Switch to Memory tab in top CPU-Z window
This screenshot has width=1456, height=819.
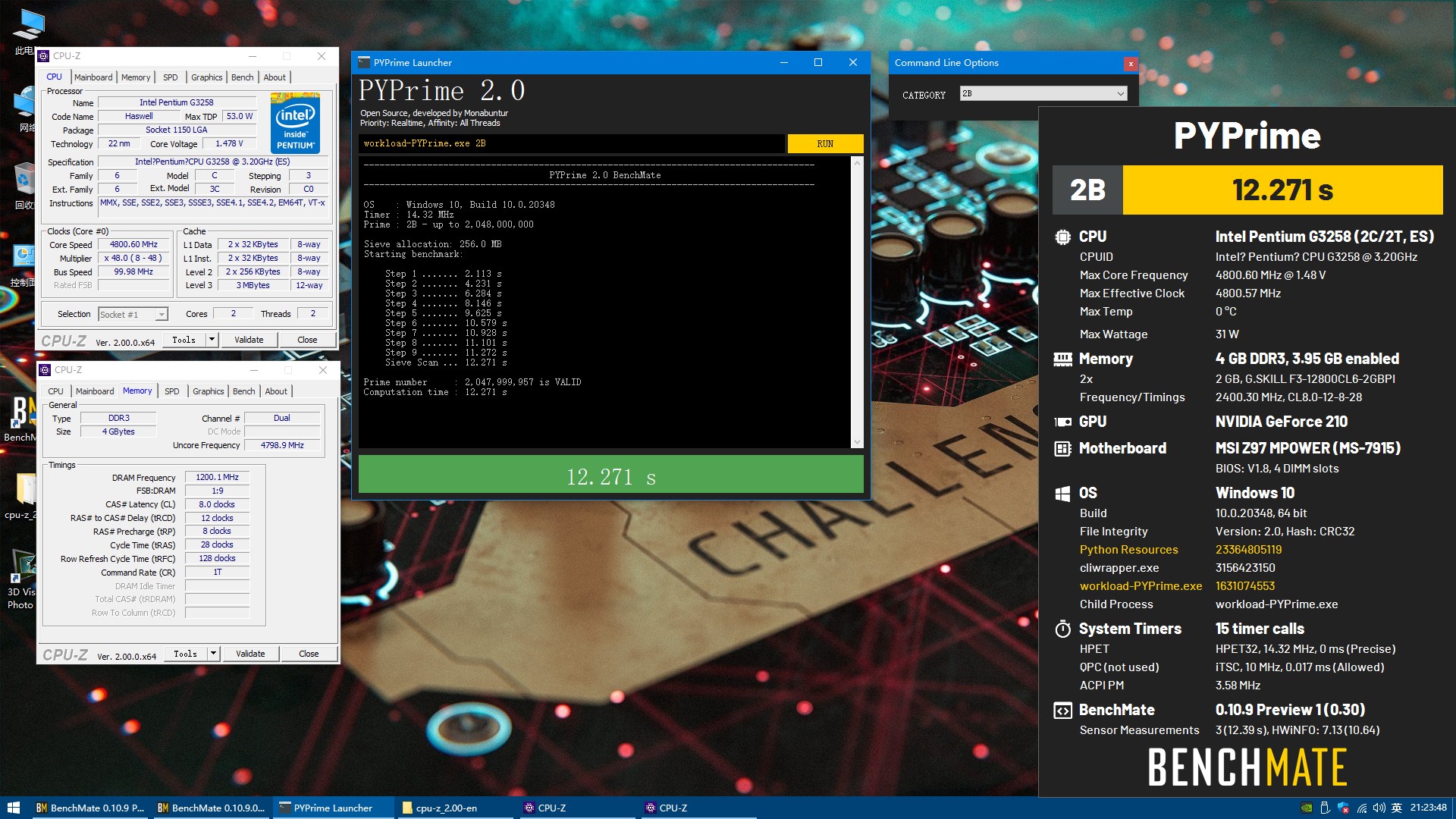[x=136, y=77]
